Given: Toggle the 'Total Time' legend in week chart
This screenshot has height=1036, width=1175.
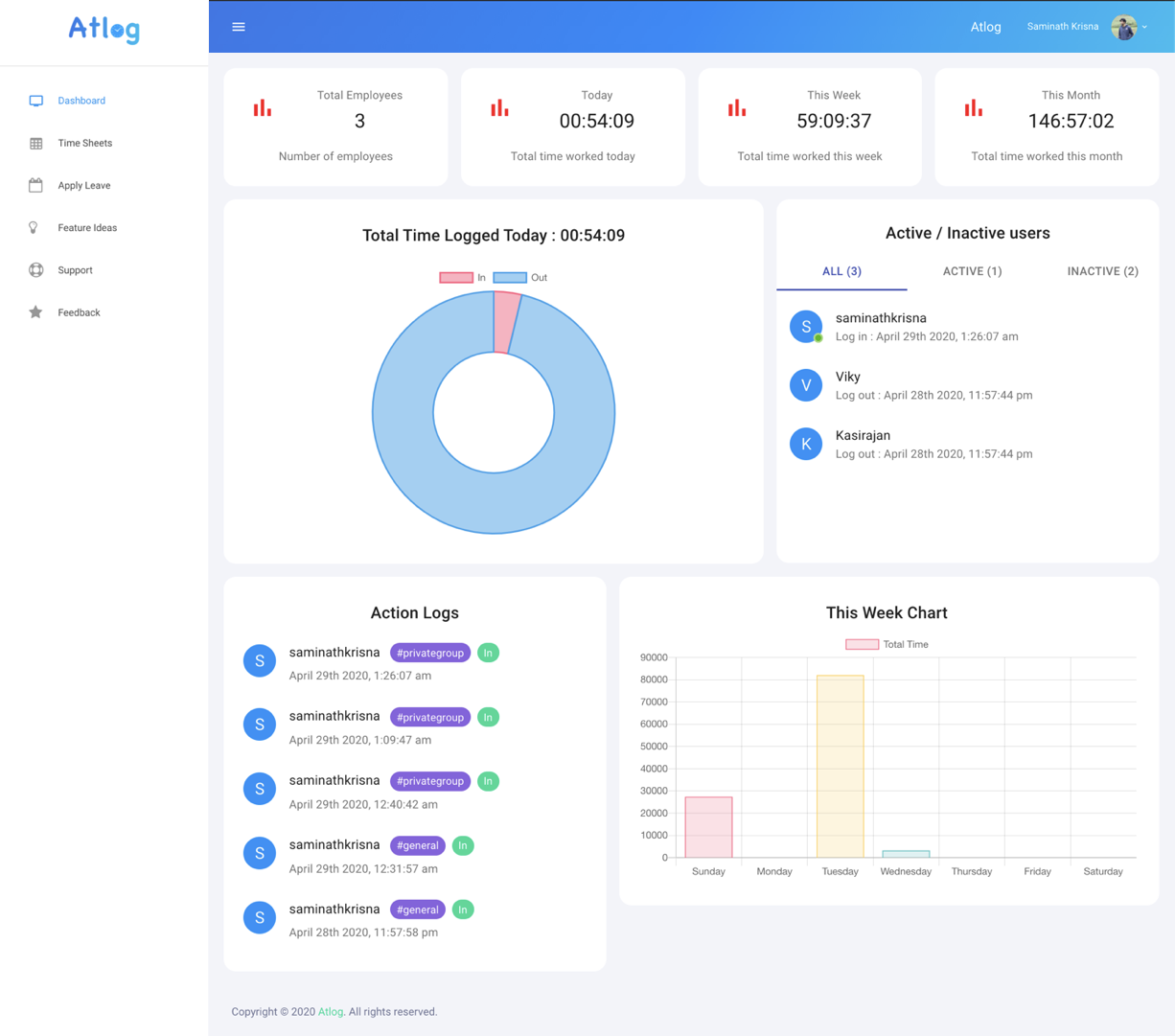Looking at the screenshot, I should click(x=887, y=645).
